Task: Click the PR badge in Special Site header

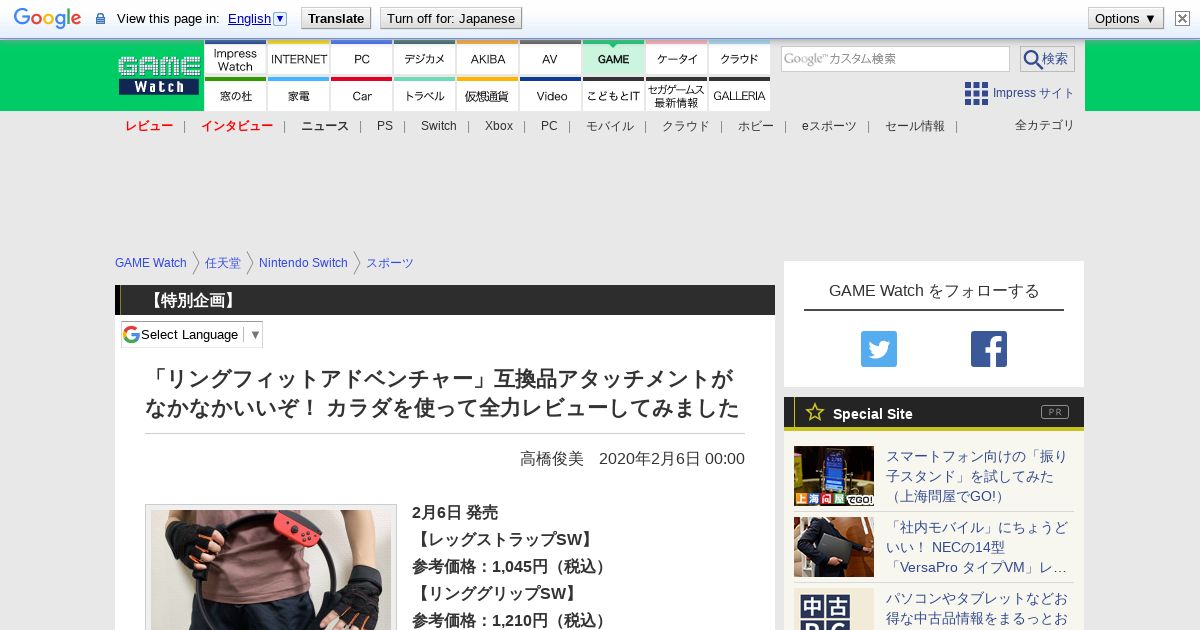Action: pos(1054,412)
